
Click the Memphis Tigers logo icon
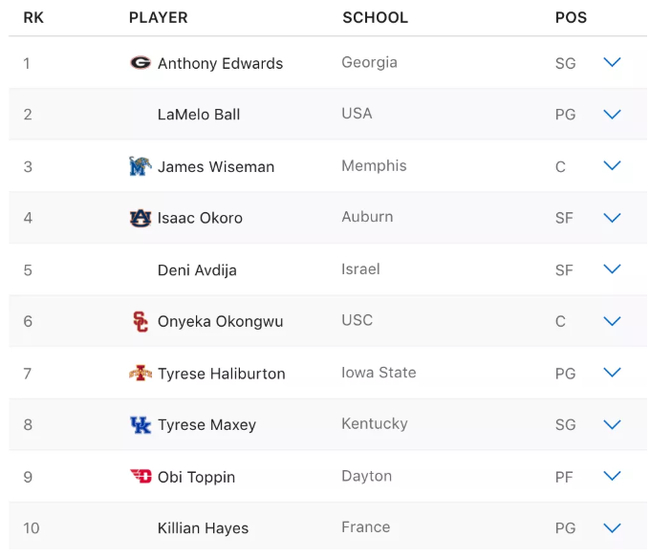click(140, 166)
